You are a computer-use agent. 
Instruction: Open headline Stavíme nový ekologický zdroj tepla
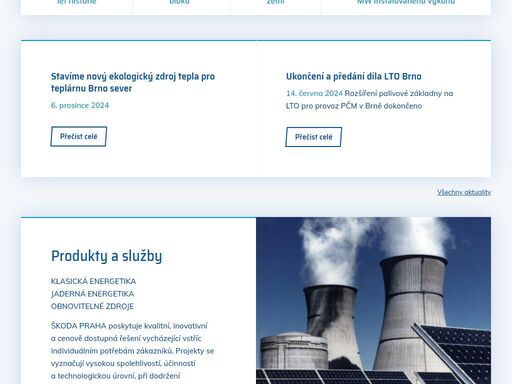(x=133, y=82)
